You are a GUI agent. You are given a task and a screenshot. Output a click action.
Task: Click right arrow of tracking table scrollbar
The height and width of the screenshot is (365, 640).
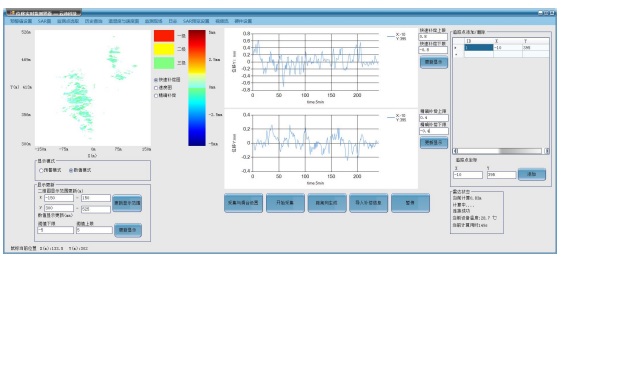pyautogui.click(x=547, y=151)
